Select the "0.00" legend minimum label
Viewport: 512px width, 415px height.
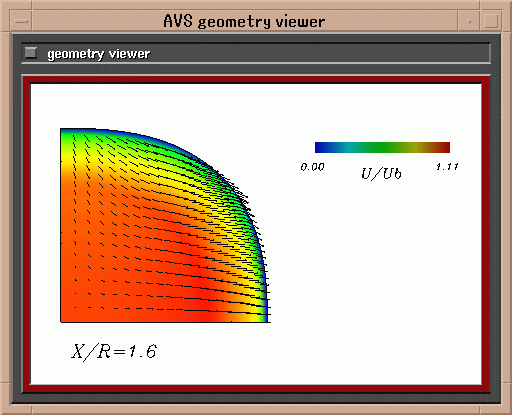(x=312, y=167)
